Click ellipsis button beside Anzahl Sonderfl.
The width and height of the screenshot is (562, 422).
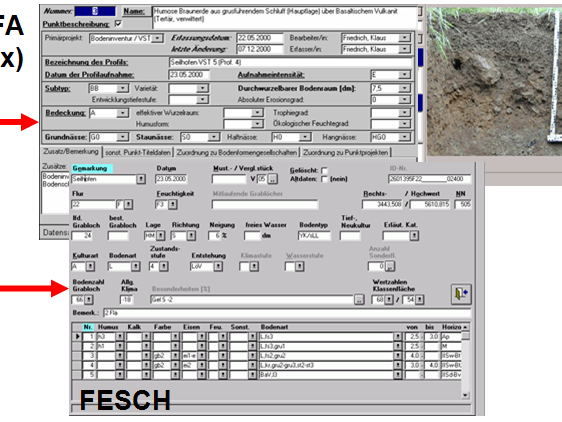390,266
